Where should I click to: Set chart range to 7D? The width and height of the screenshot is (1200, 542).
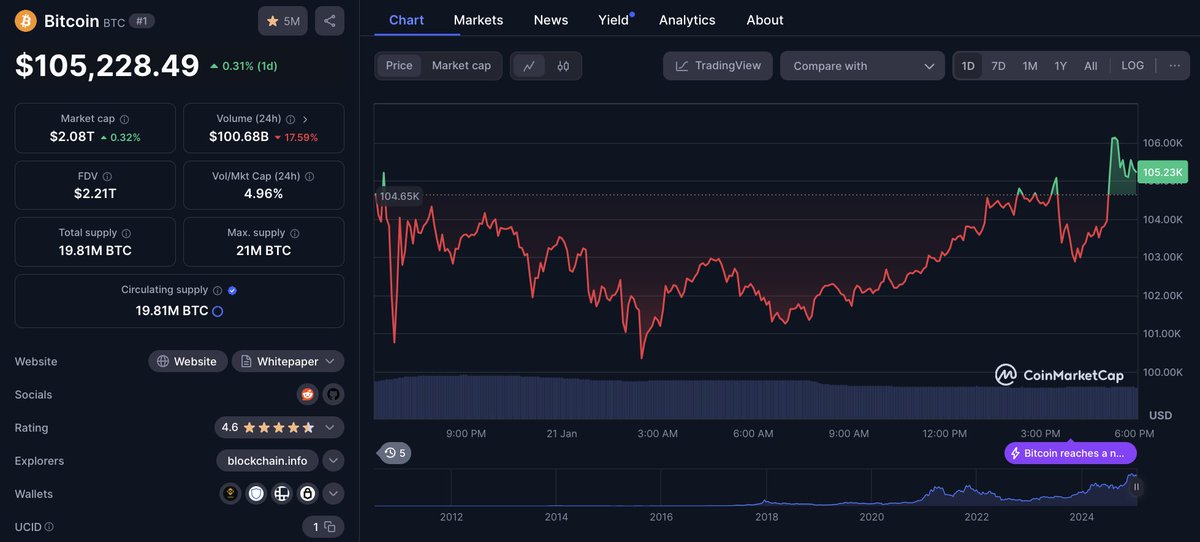coord(998,65)
